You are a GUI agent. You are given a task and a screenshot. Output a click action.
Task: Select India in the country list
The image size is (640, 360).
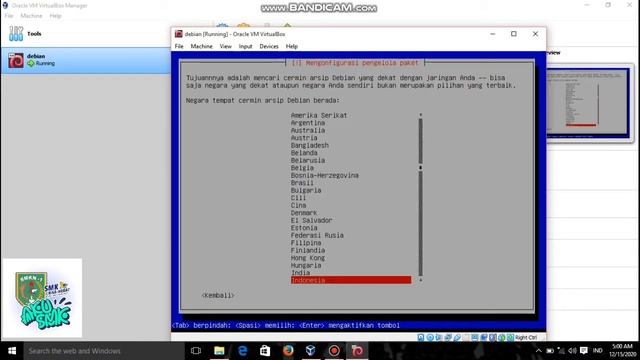(300, 273)
